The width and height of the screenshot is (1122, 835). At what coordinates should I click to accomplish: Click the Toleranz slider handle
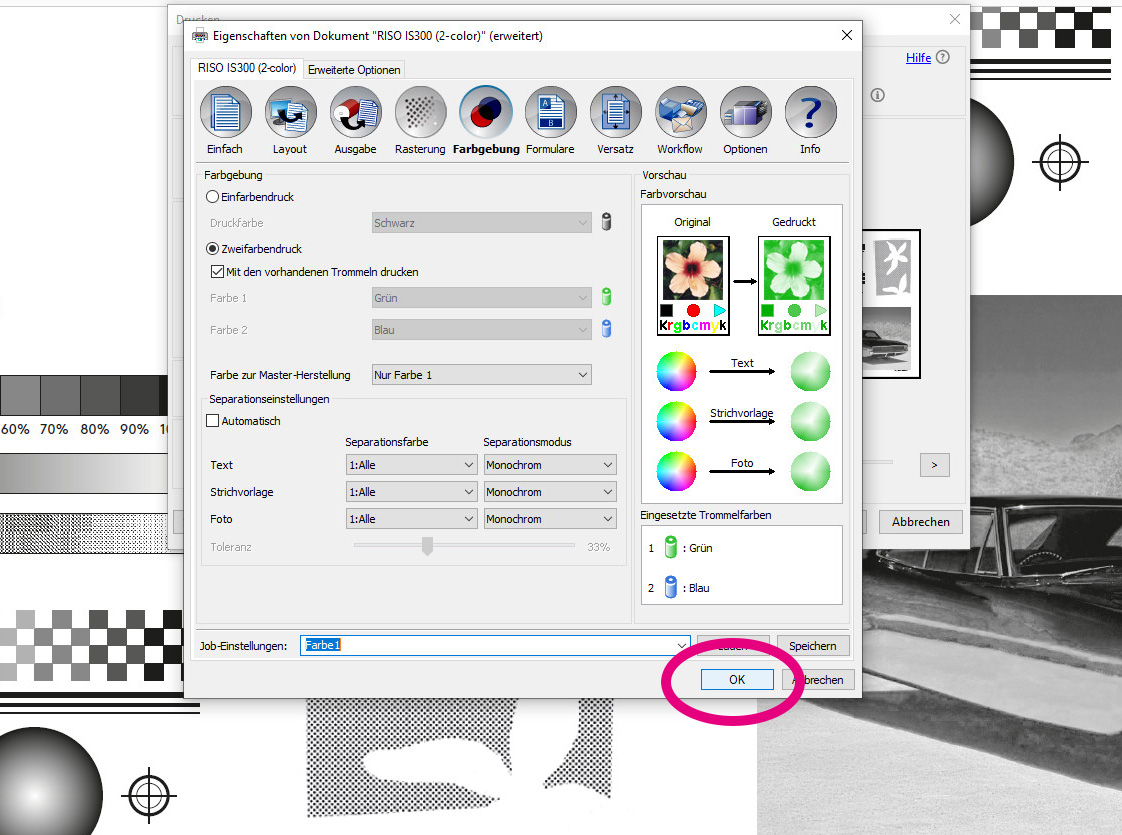coord(427,546)
